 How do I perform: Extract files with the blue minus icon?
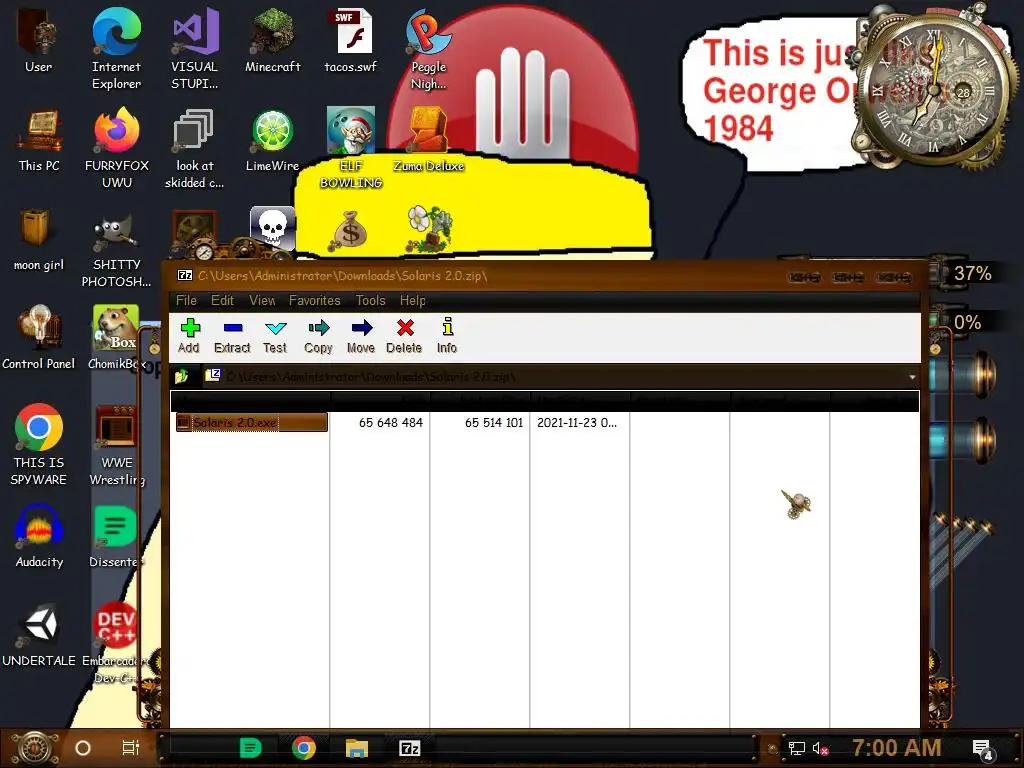click(x=232, y=336)
